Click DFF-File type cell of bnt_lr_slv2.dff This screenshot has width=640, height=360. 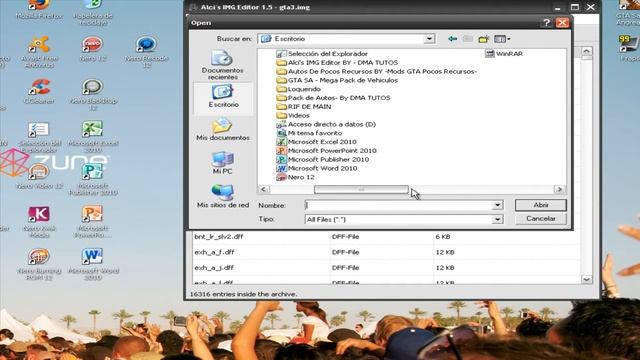click(x=345, y=237)
